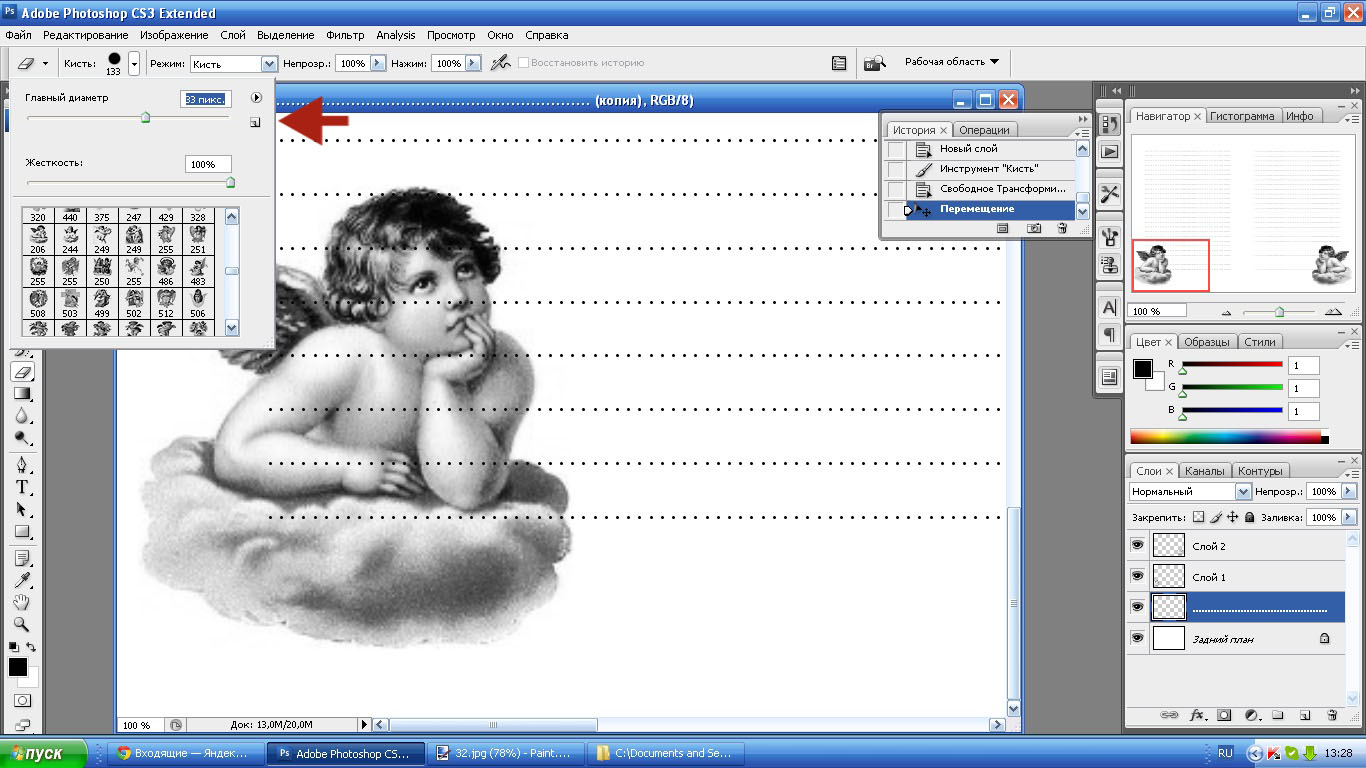Hide the Слой 1 layer
This screenshot has width=1366, height=768.
pyautogui.click(x=1137, y=576)
